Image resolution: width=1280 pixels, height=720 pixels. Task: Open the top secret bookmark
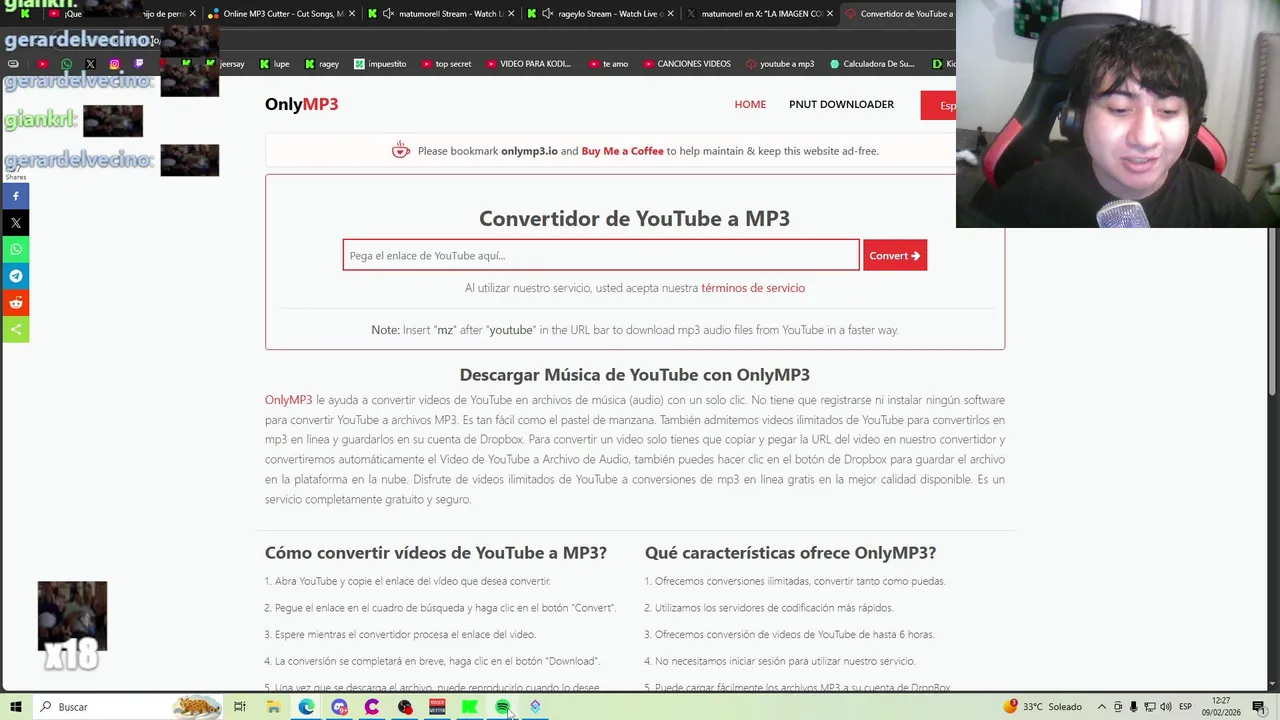446,64
